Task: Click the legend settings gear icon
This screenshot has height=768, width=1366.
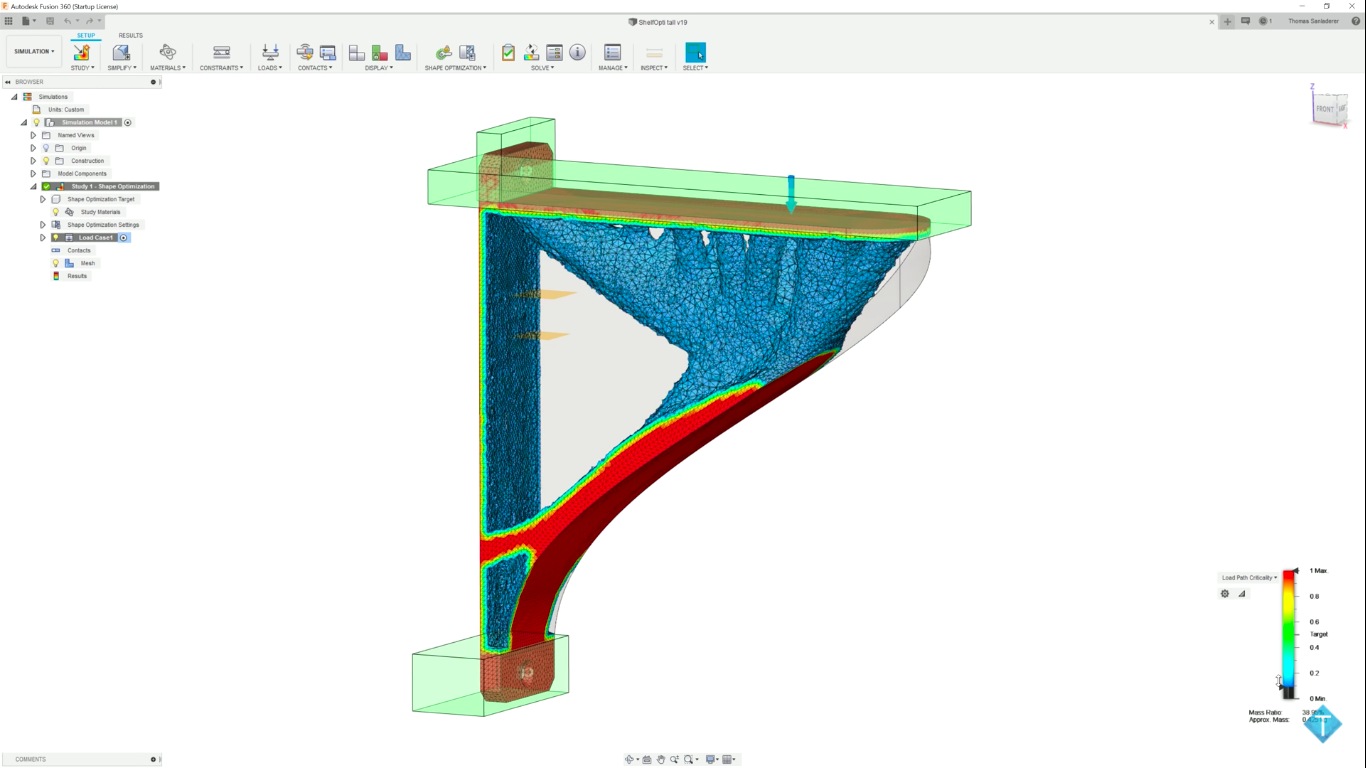Action: point(1225,594)
